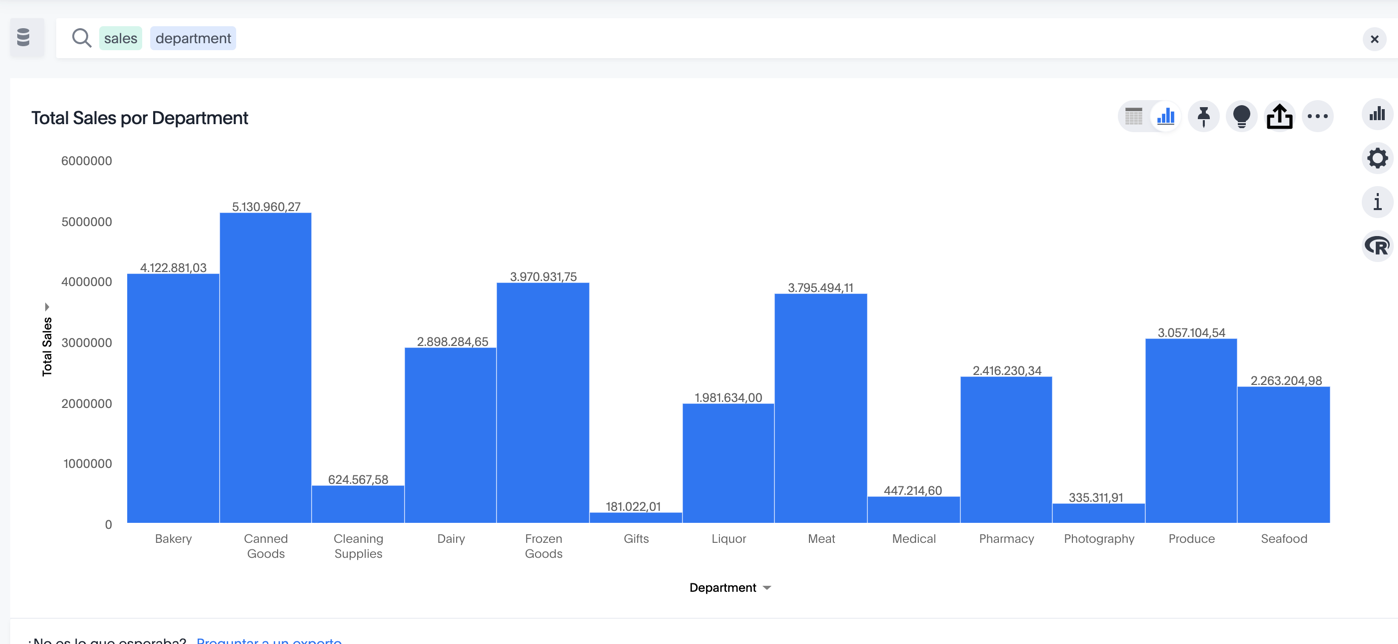Image resolution: width=1398 pixels, height=644 pixels.
Task: Select the department search token
Action: click(193, 39)
